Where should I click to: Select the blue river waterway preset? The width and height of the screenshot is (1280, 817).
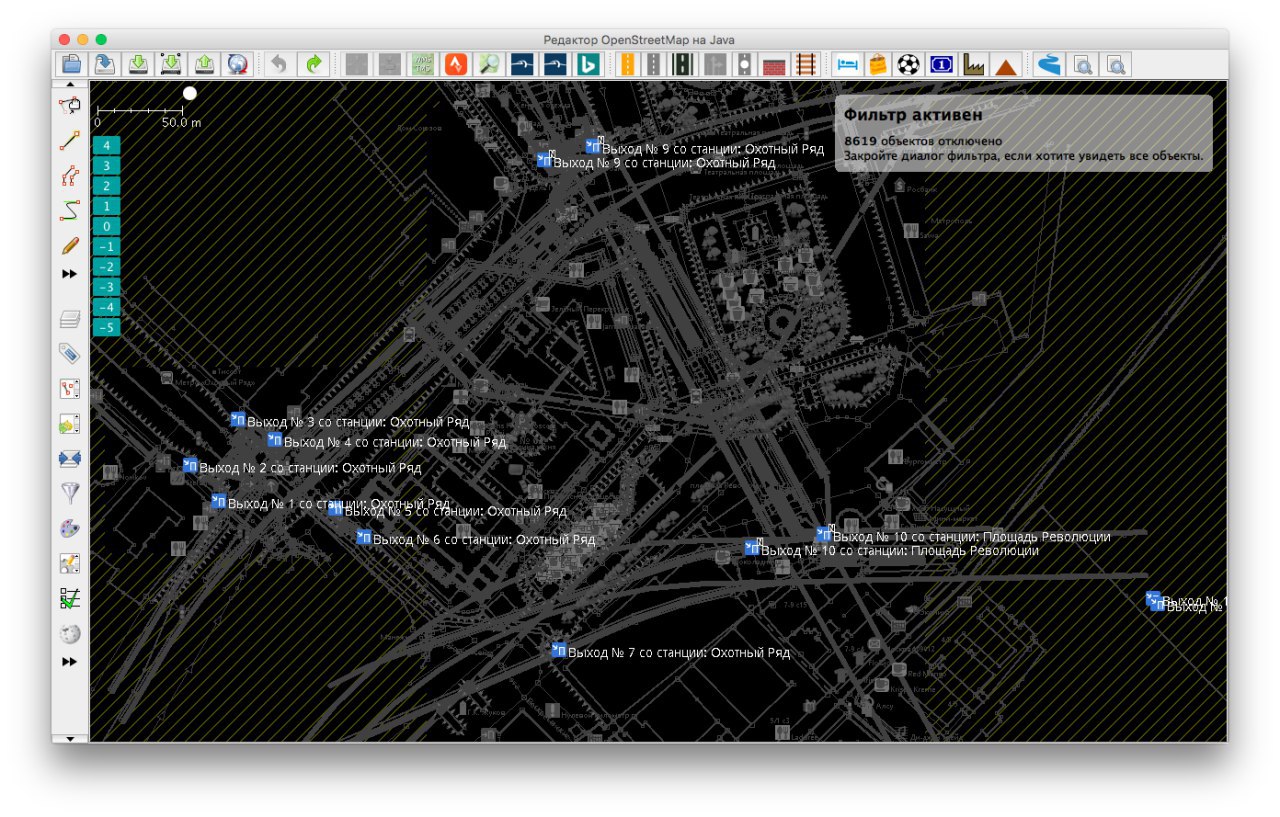1048,65
